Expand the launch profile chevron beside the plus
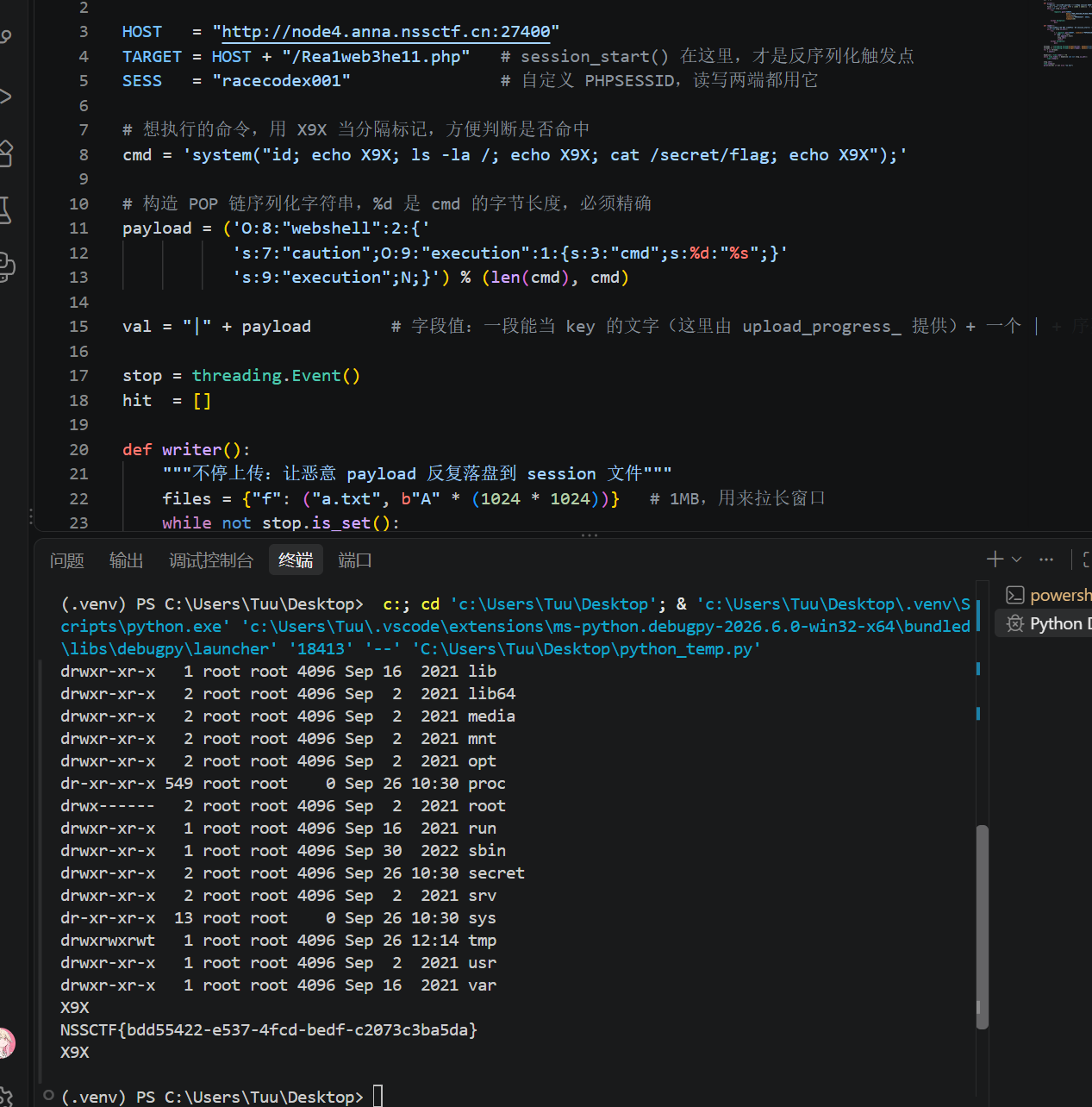Viewport: 1092px width, 1107px height. pos(1017,560)
